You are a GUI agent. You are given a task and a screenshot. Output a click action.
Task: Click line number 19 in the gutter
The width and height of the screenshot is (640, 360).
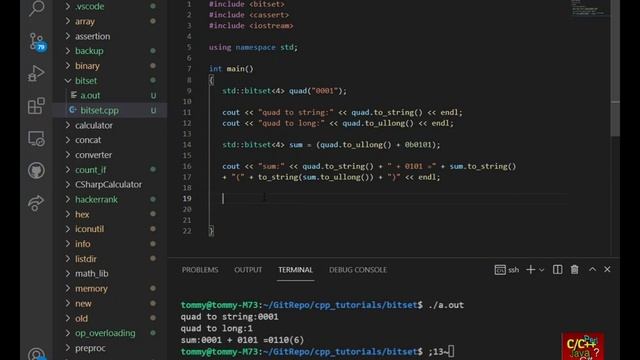(x=187, y=198)
